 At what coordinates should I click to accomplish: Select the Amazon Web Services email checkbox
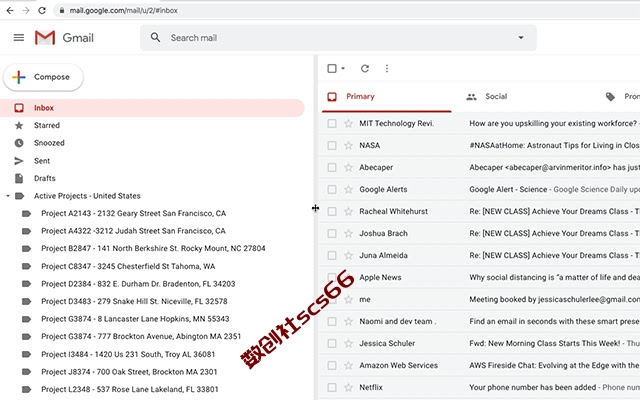point(332,366)
